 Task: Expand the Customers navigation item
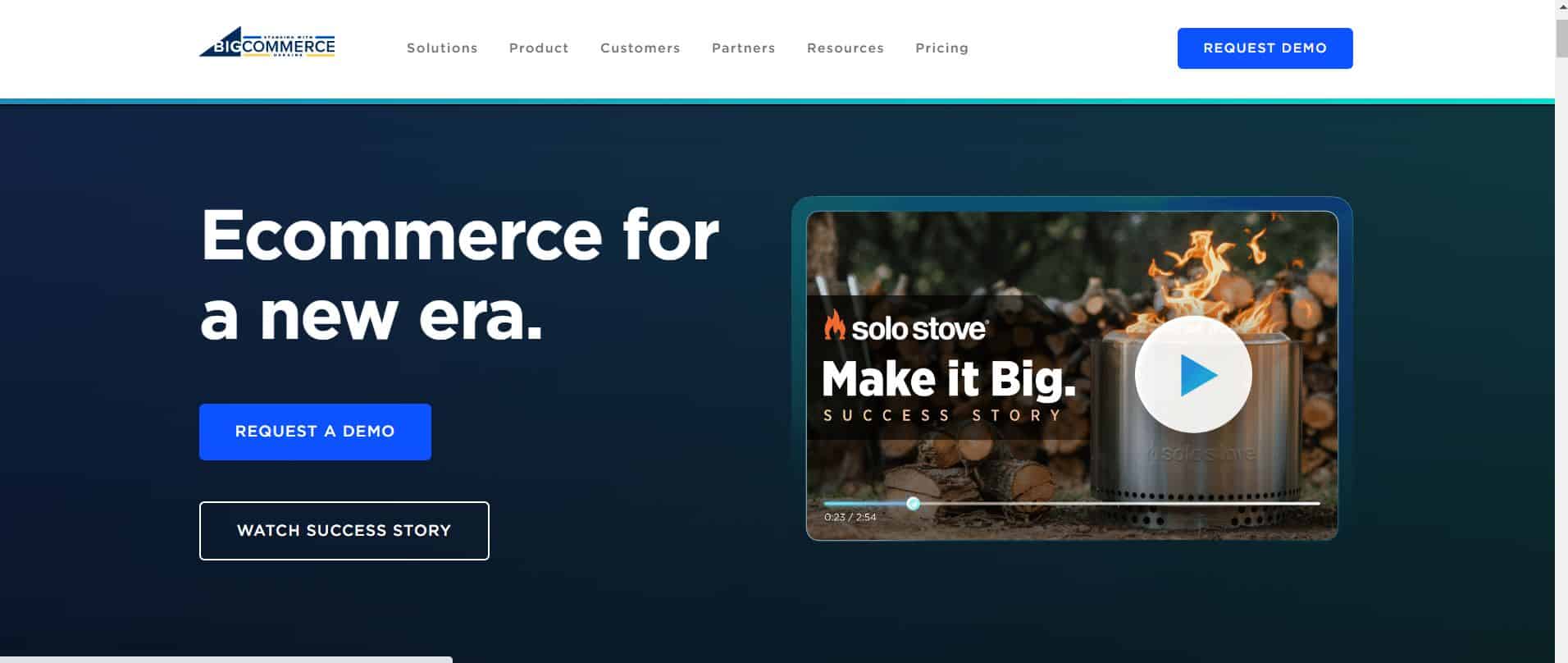[640, 48]
